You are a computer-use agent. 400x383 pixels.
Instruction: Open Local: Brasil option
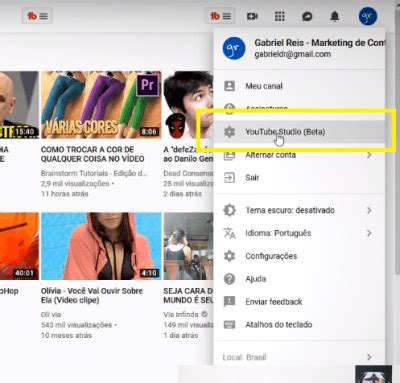299,357
